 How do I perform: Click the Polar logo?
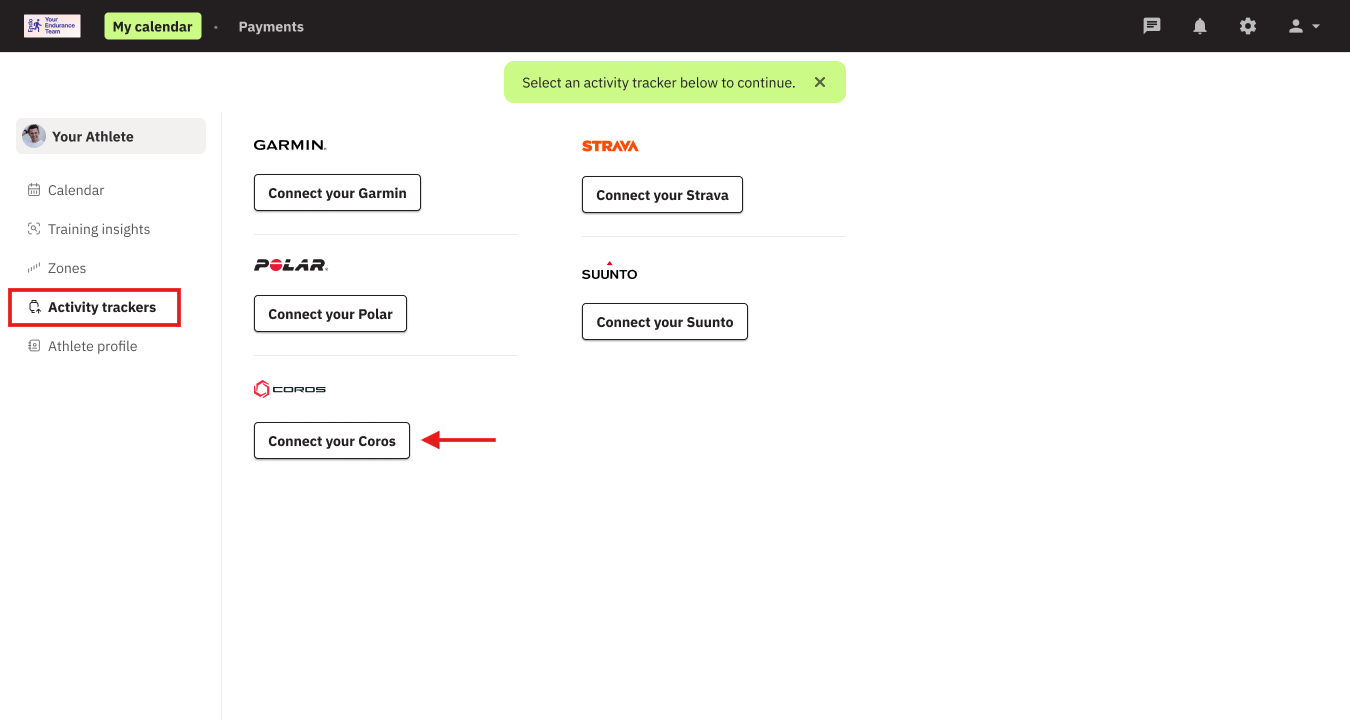pos(291,265)
